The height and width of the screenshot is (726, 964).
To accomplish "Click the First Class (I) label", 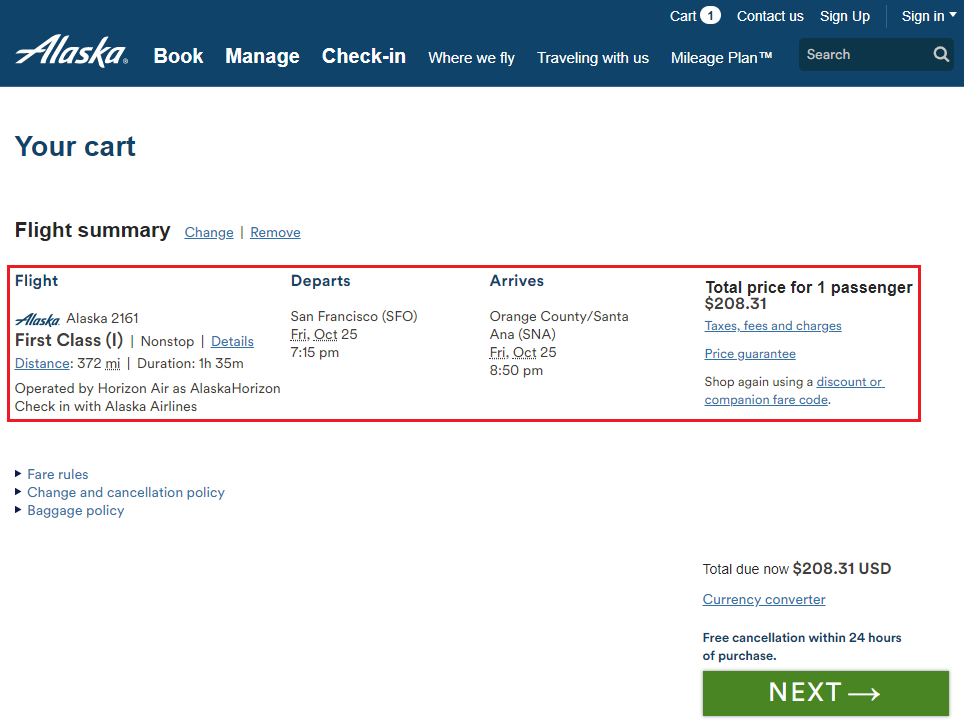I will tap(69, 341).
